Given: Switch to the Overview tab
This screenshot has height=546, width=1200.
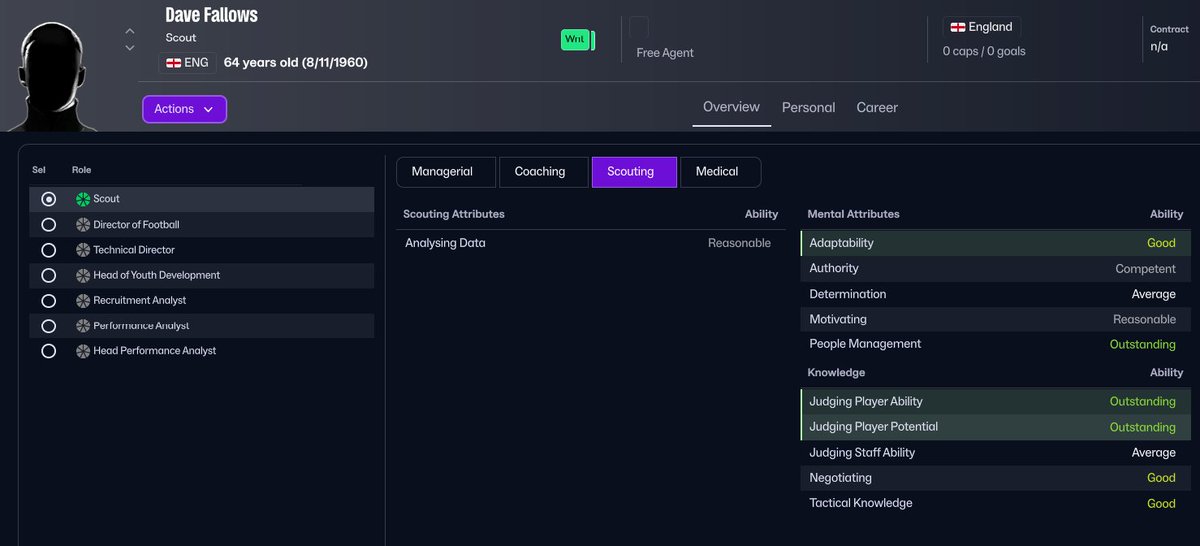Looking at the screenshot, I should [731, 107].
